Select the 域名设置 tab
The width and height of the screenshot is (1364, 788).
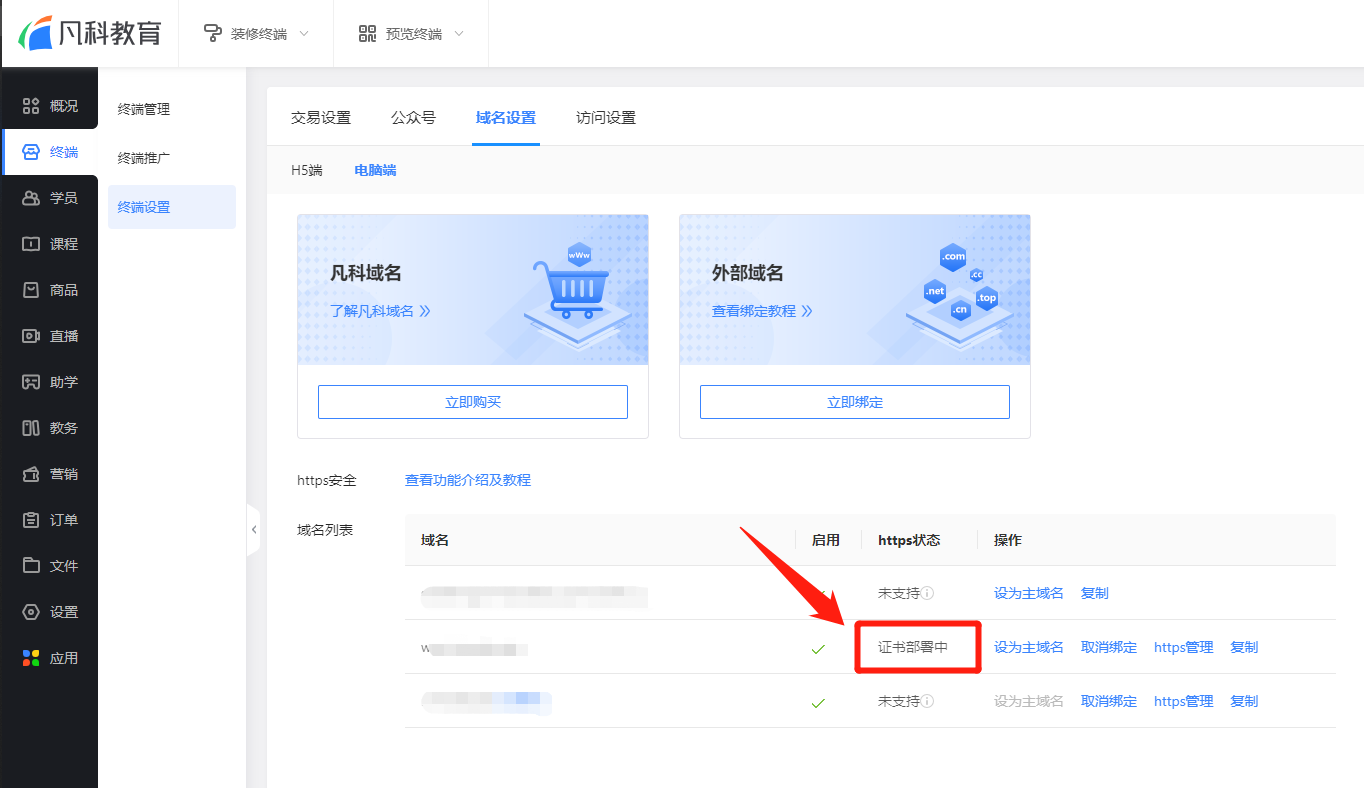(x=506, y=118)
